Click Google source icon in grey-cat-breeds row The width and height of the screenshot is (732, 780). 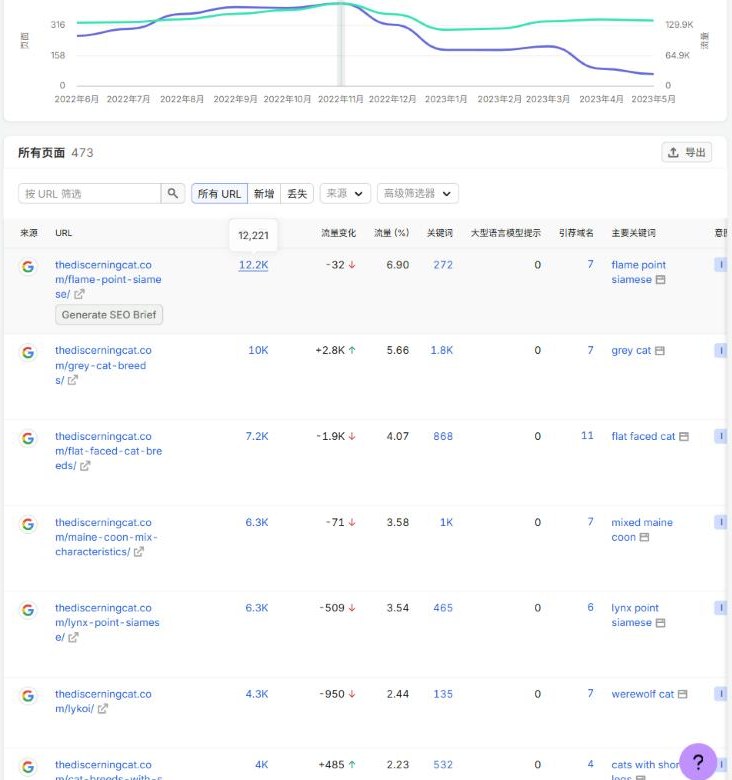[x=28, y=353]
